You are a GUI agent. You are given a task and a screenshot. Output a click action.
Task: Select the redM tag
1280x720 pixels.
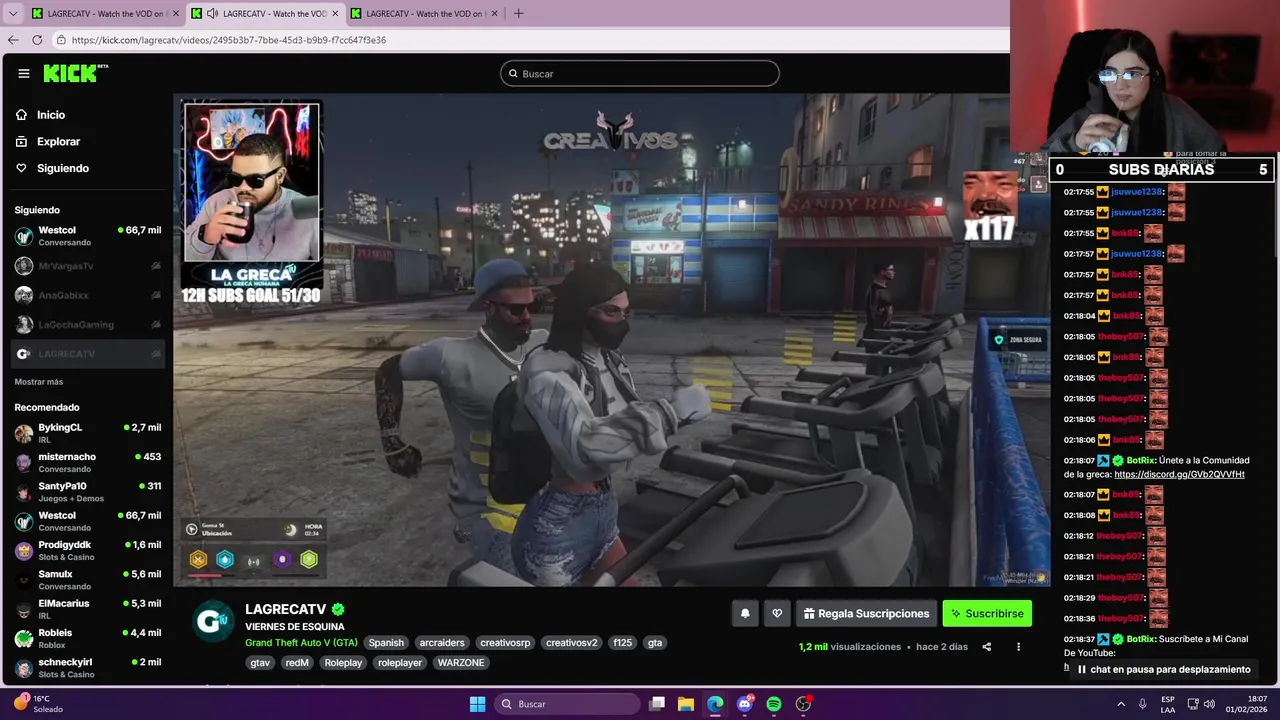297,663
